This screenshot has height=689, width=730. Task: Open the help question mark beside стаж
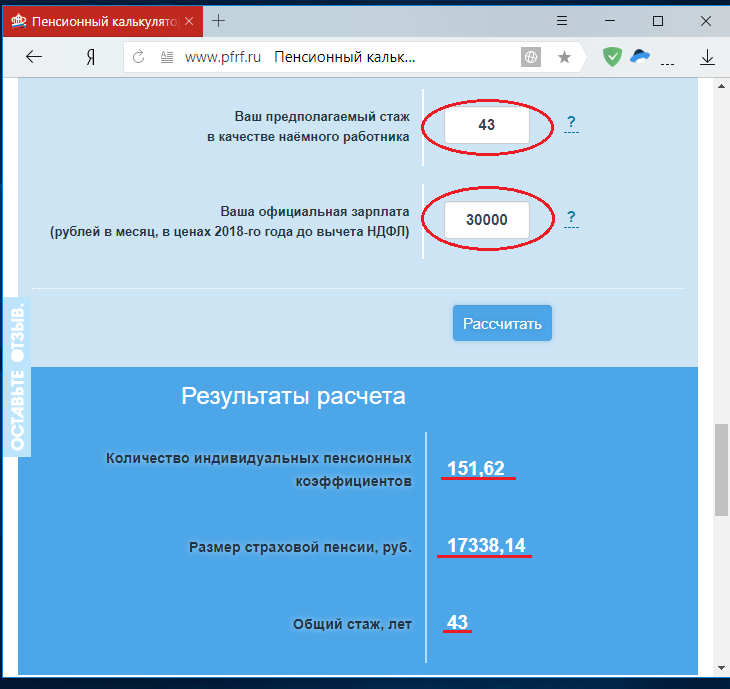(571, 123)
